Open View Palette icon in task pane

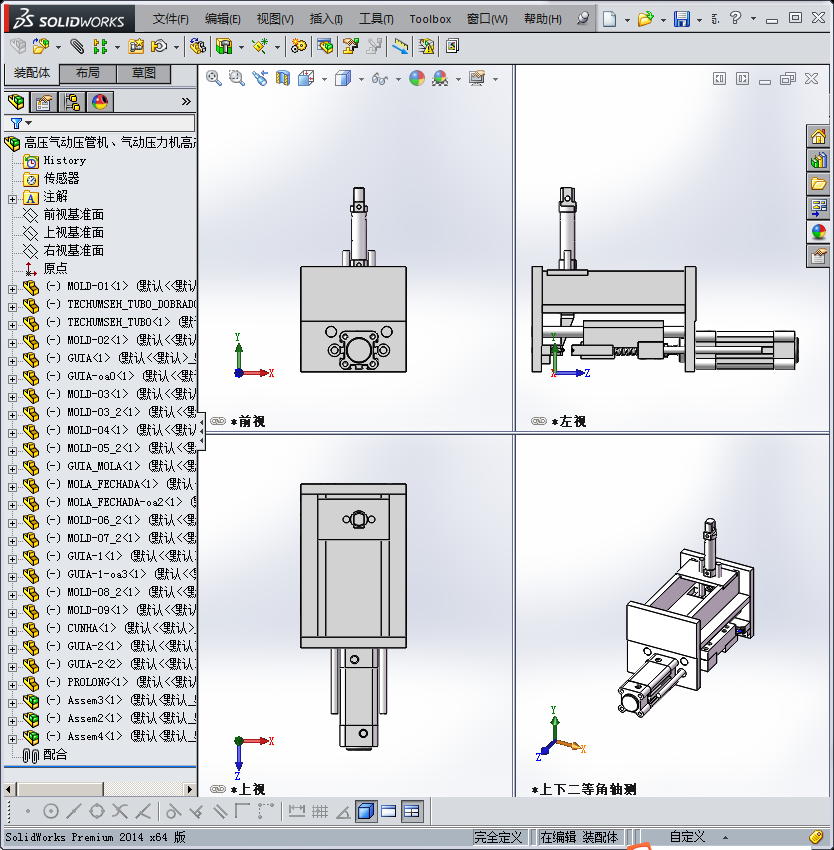coord(818,208)
